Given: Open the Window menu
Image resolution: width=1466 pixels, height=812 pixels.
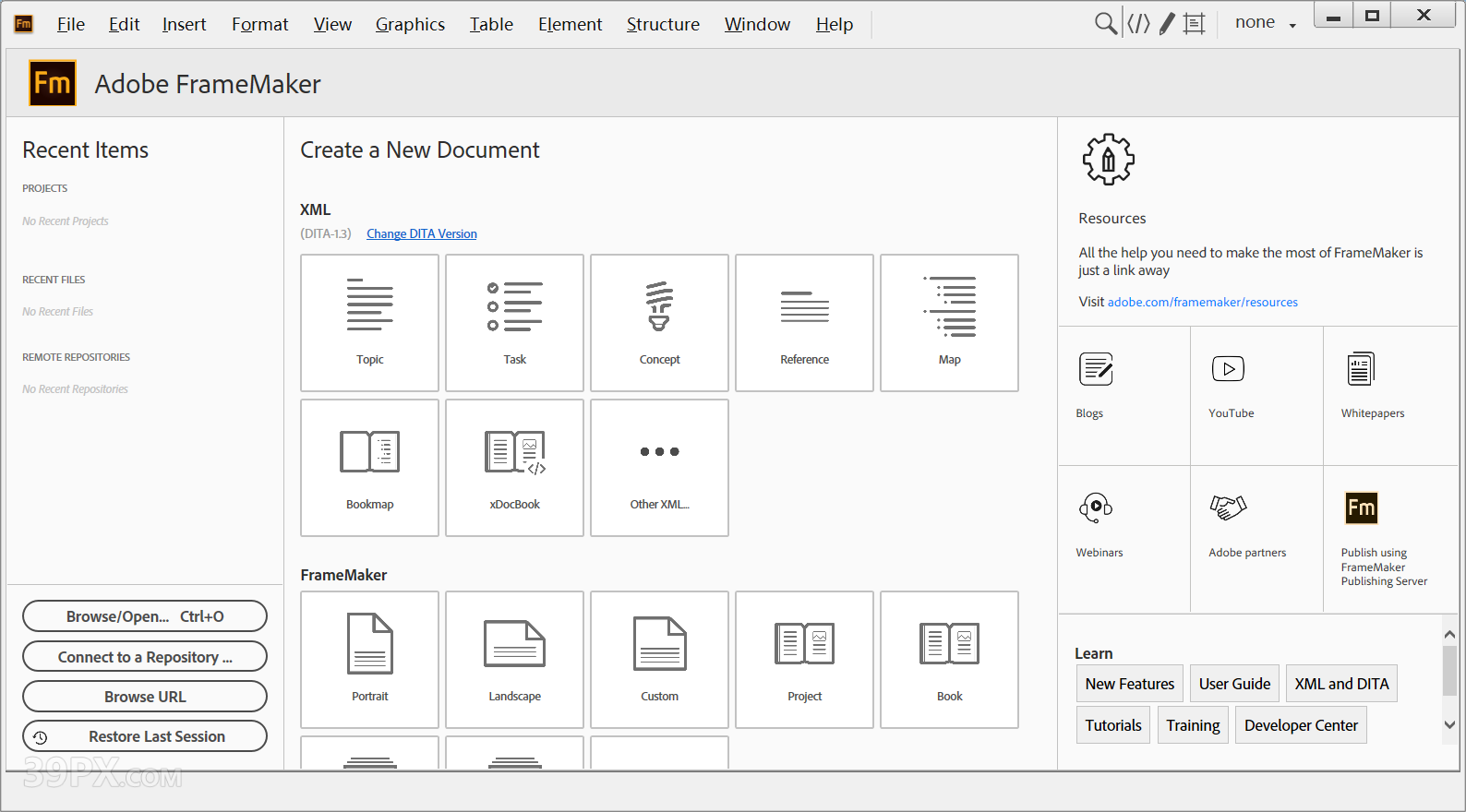Looking at the screenshot, I should coord(757,24).
